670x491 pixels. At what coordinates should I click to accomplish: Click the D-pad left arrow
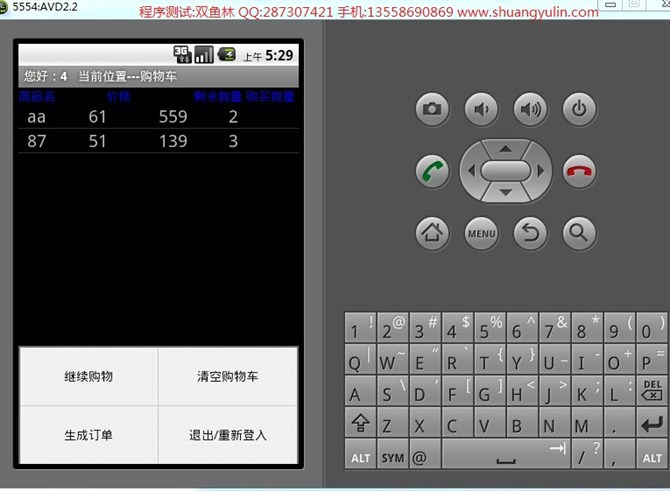[471, 171]
